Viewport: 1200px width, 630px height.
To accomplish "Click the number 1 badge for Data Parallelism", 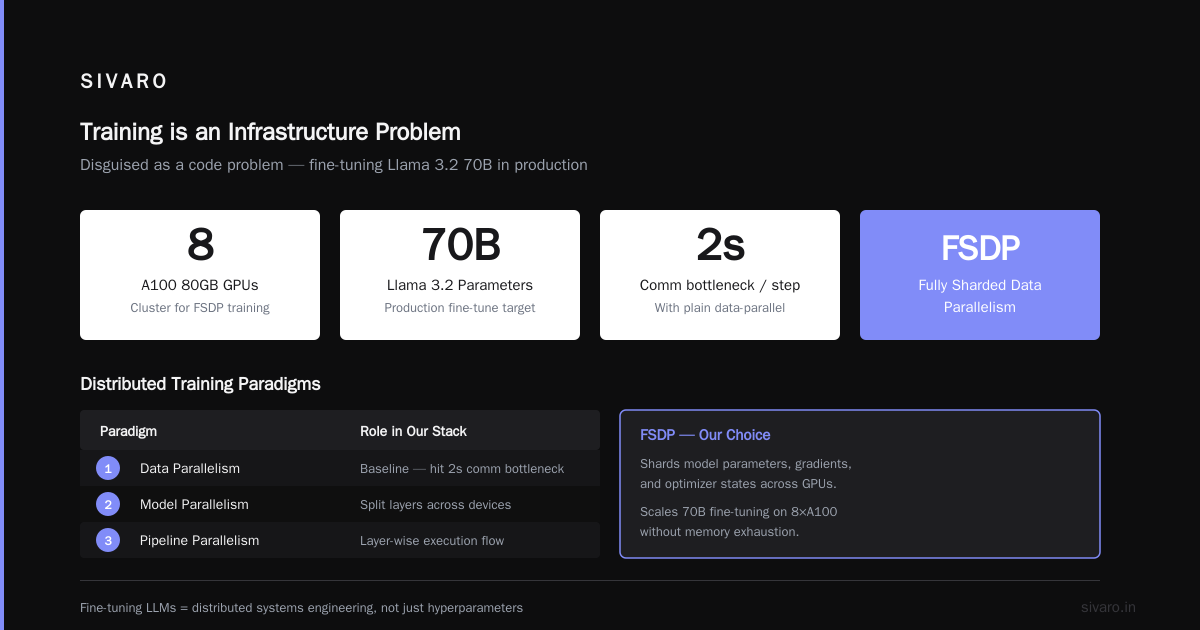I will (108, 468).
